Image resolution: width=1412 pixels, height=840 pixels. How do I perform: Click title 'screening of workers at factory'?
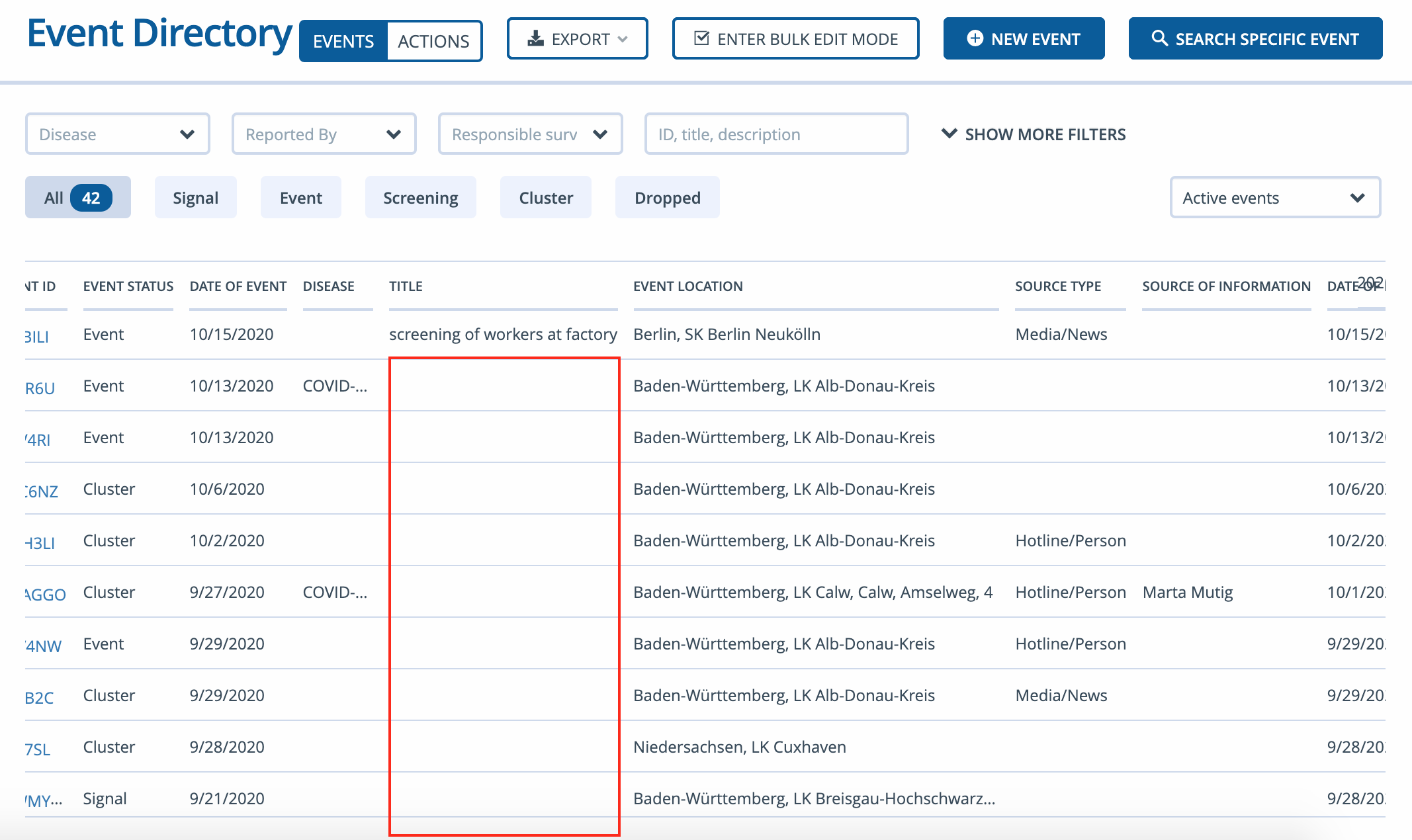(503, 334)
